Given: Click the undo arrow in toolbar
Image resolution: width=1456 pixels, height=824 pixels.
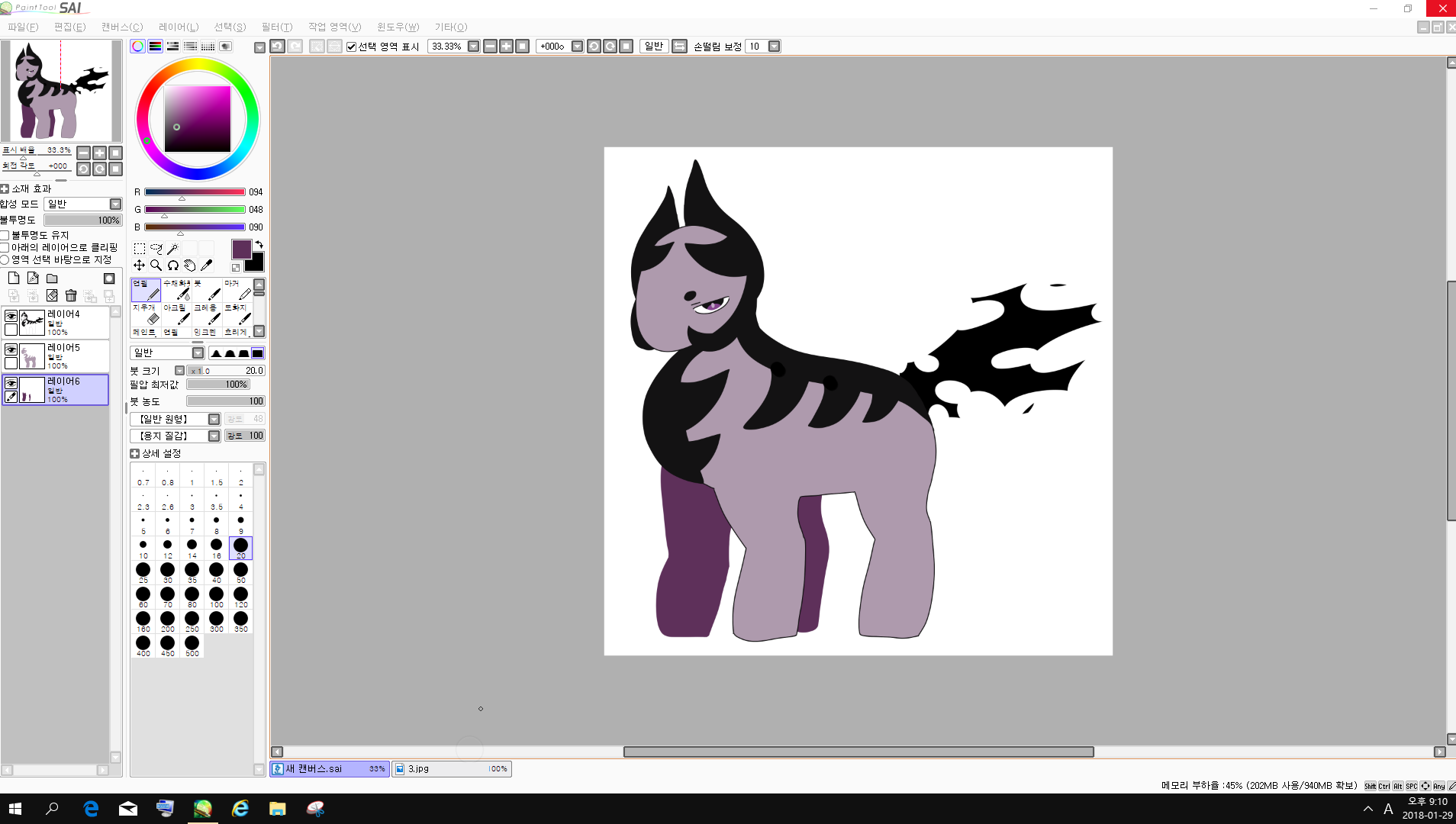Looking at the screenshot, I should [x=277, y=47].
